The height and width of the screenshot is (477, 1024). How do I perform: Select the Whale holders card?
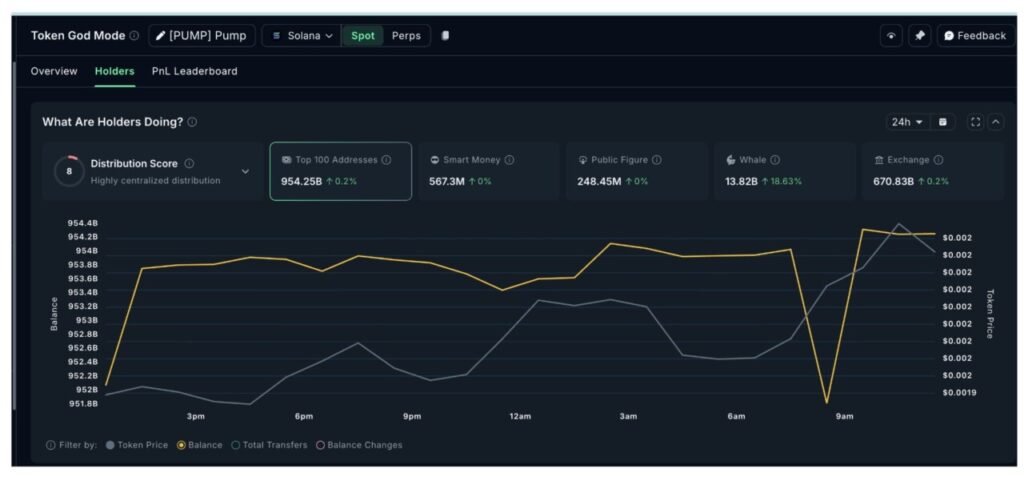pyautogui.click(x=784, y=171)
